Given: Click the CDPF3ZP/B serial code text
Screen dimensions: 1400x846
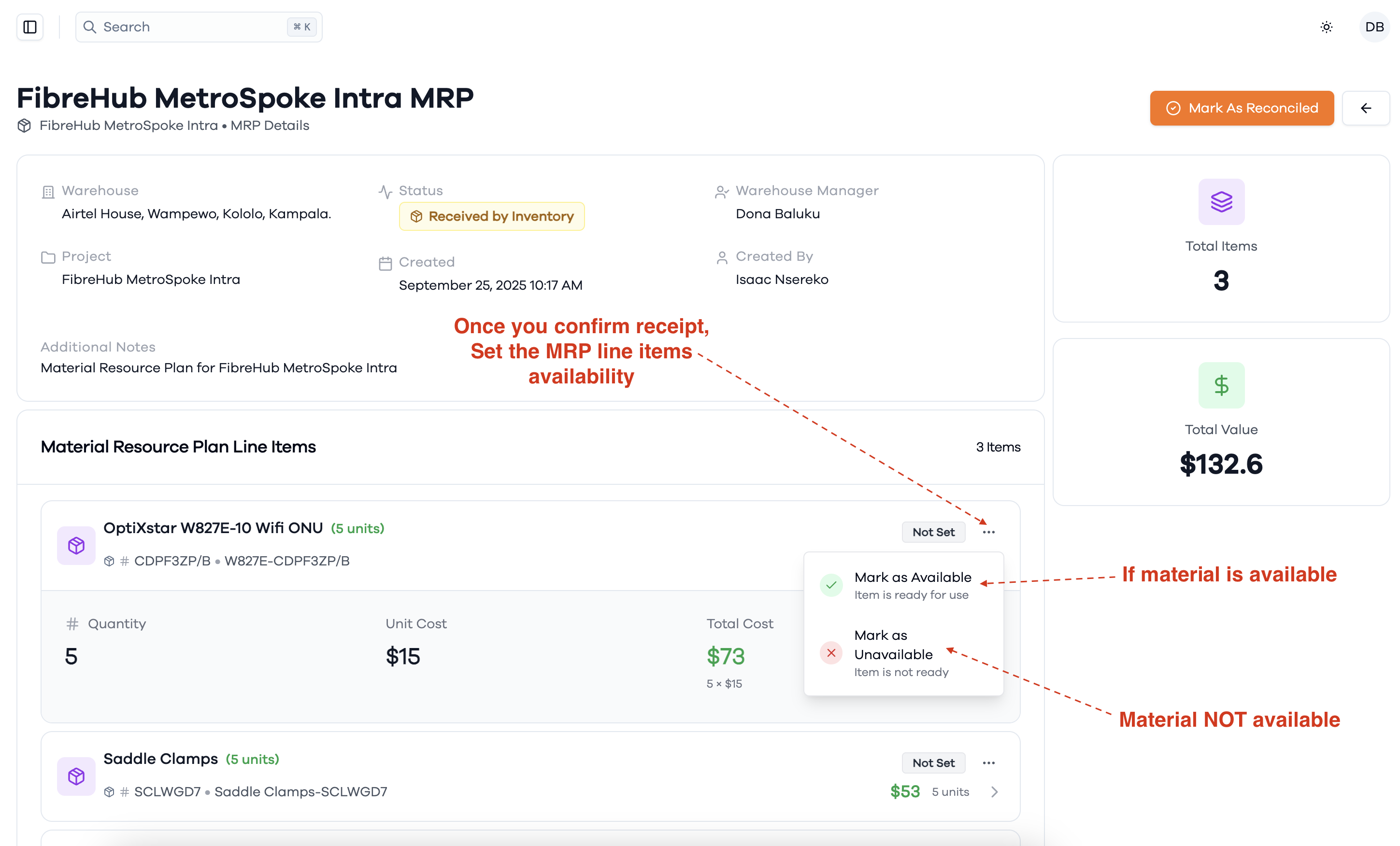Looking at the screenshot, I should (172, 561).
